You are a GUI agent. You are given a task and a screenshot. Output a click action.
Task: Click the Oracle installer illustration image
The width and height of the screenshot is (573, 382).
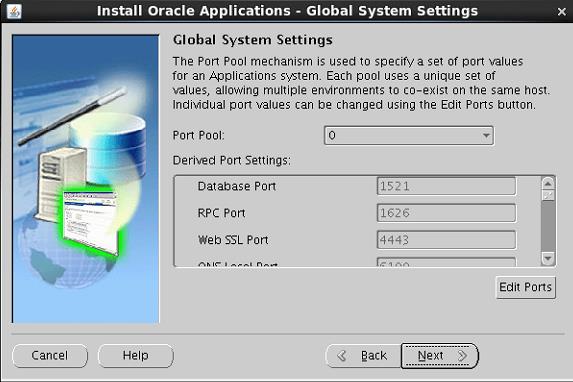[x=86, y=179]
